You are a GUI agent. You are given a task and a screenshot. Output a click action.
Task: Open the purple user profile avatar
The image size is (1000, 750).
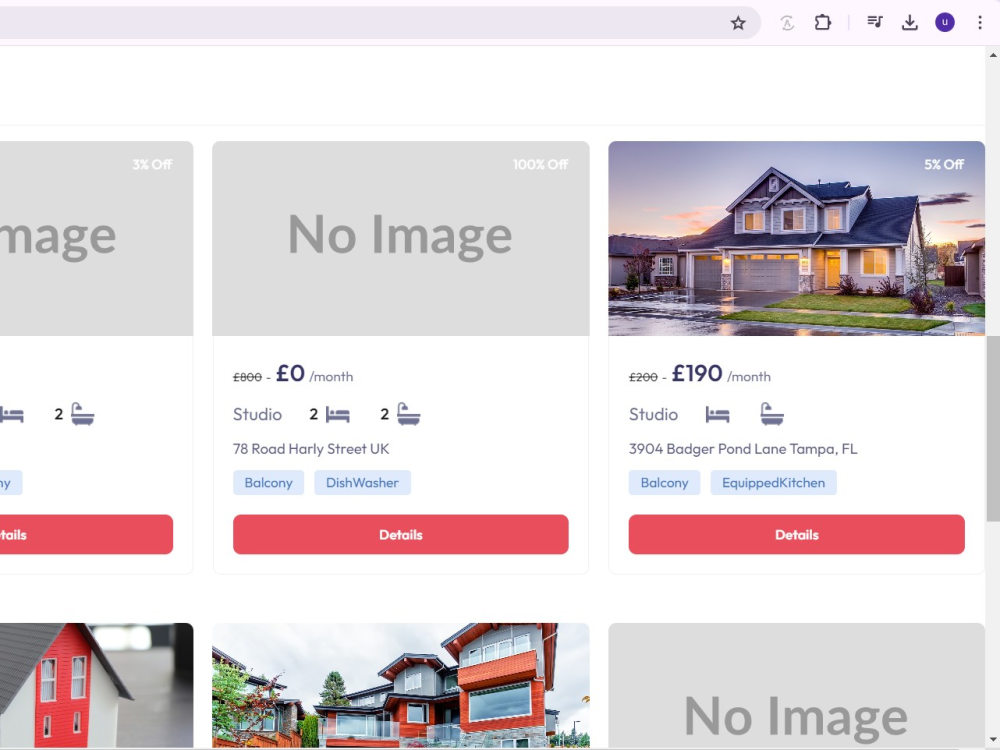pyautogui.click(x=945, y=23)
